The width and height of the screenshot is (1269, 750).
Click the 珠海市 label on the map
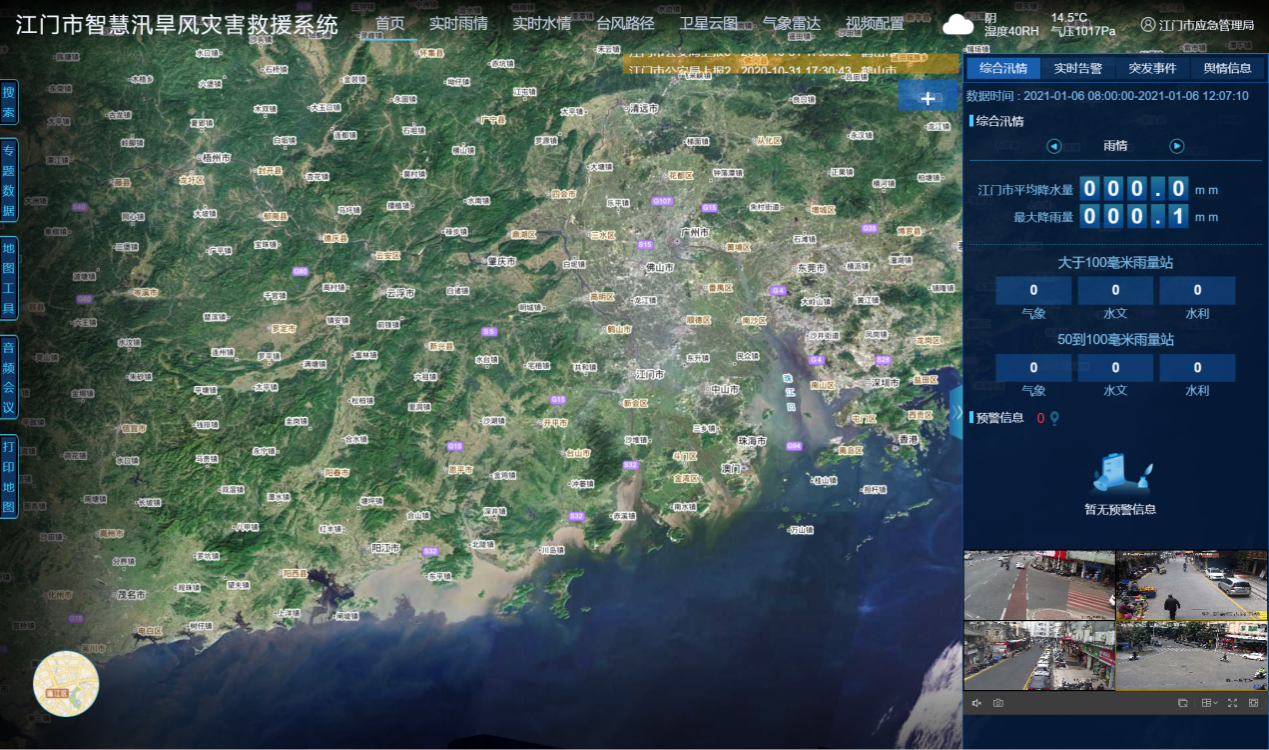(751, 440)
